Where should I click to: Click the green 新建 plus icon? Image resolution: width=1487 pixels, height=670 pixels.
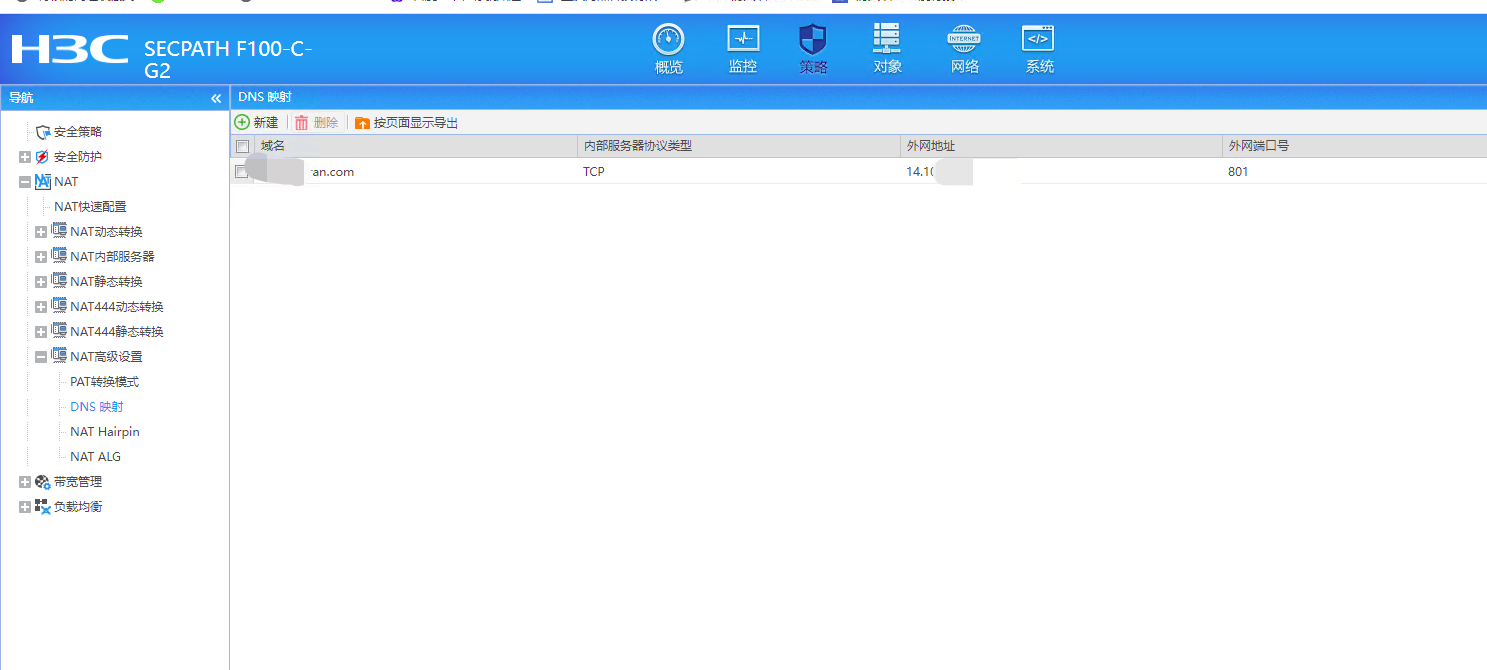[x=242, y=122]
